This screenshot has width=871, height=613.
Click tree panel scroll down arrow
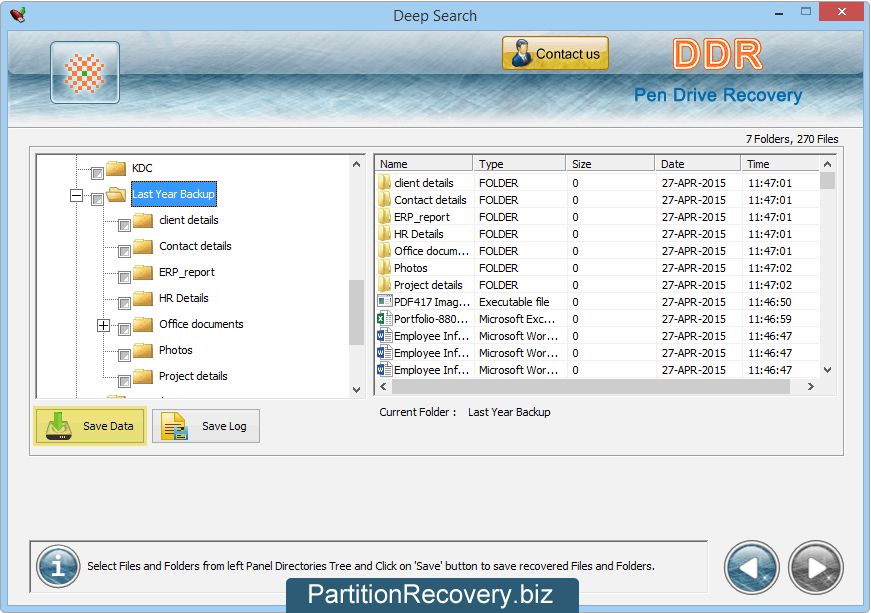[x=357, y=389]
